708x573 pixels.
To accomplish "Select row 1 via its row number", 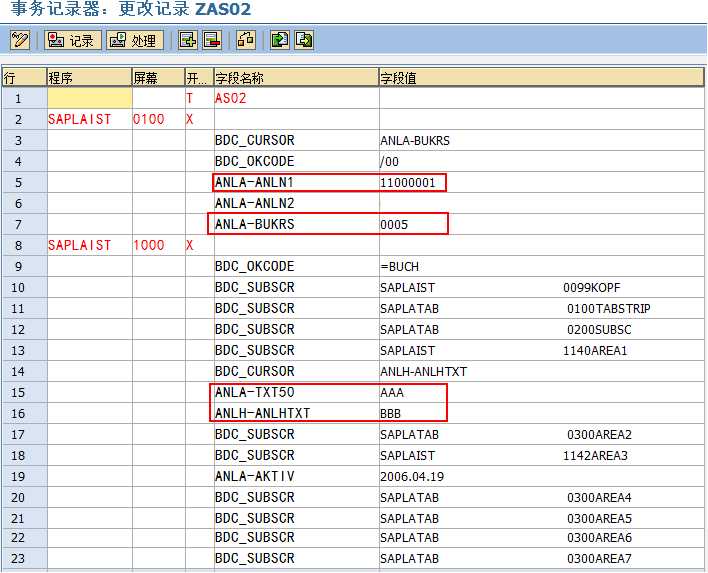I will pyautogui.click(x=24, y=98).
